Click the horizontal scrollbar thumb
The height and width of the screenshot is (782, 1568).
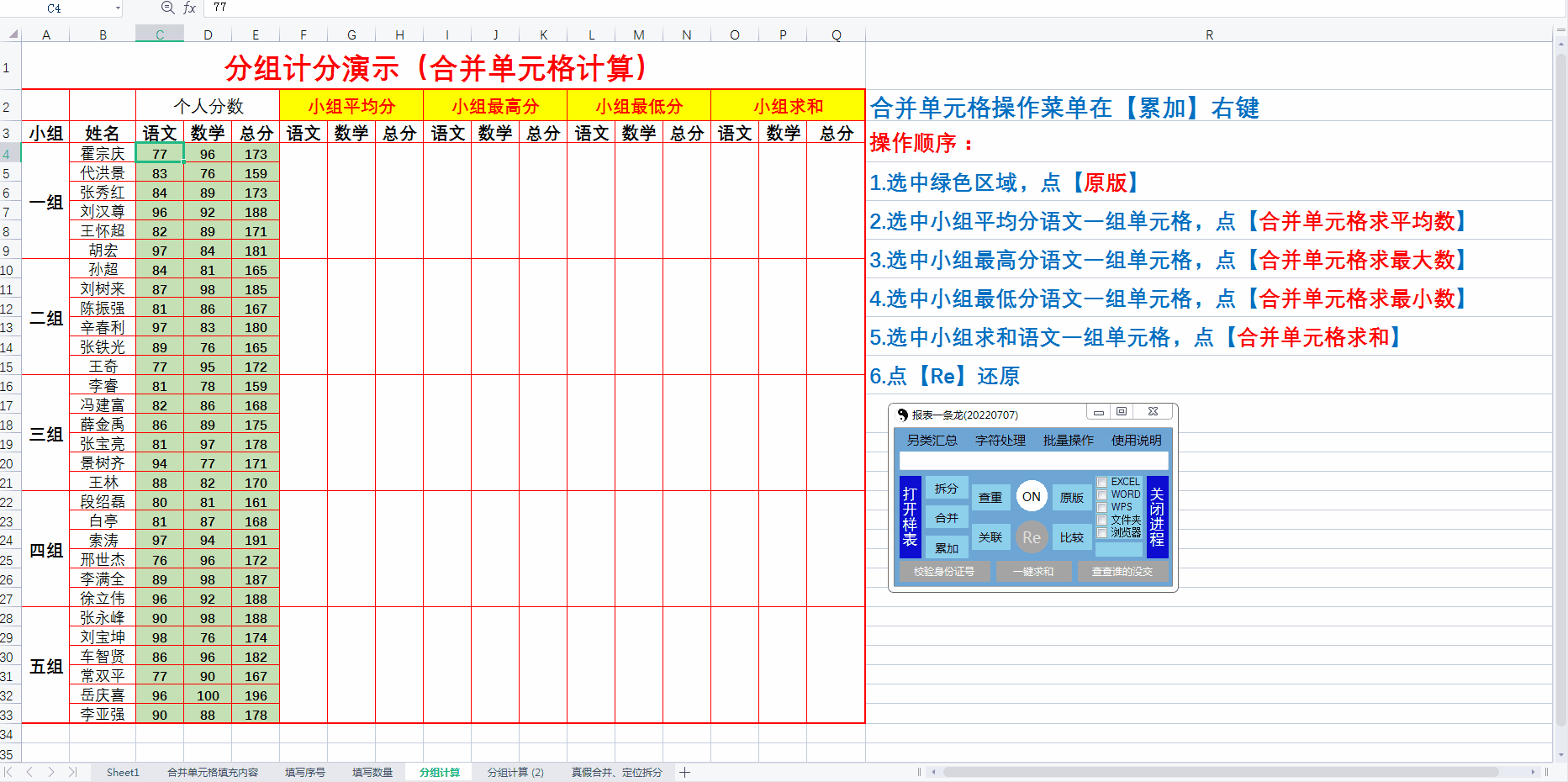tap(1221, 772)
